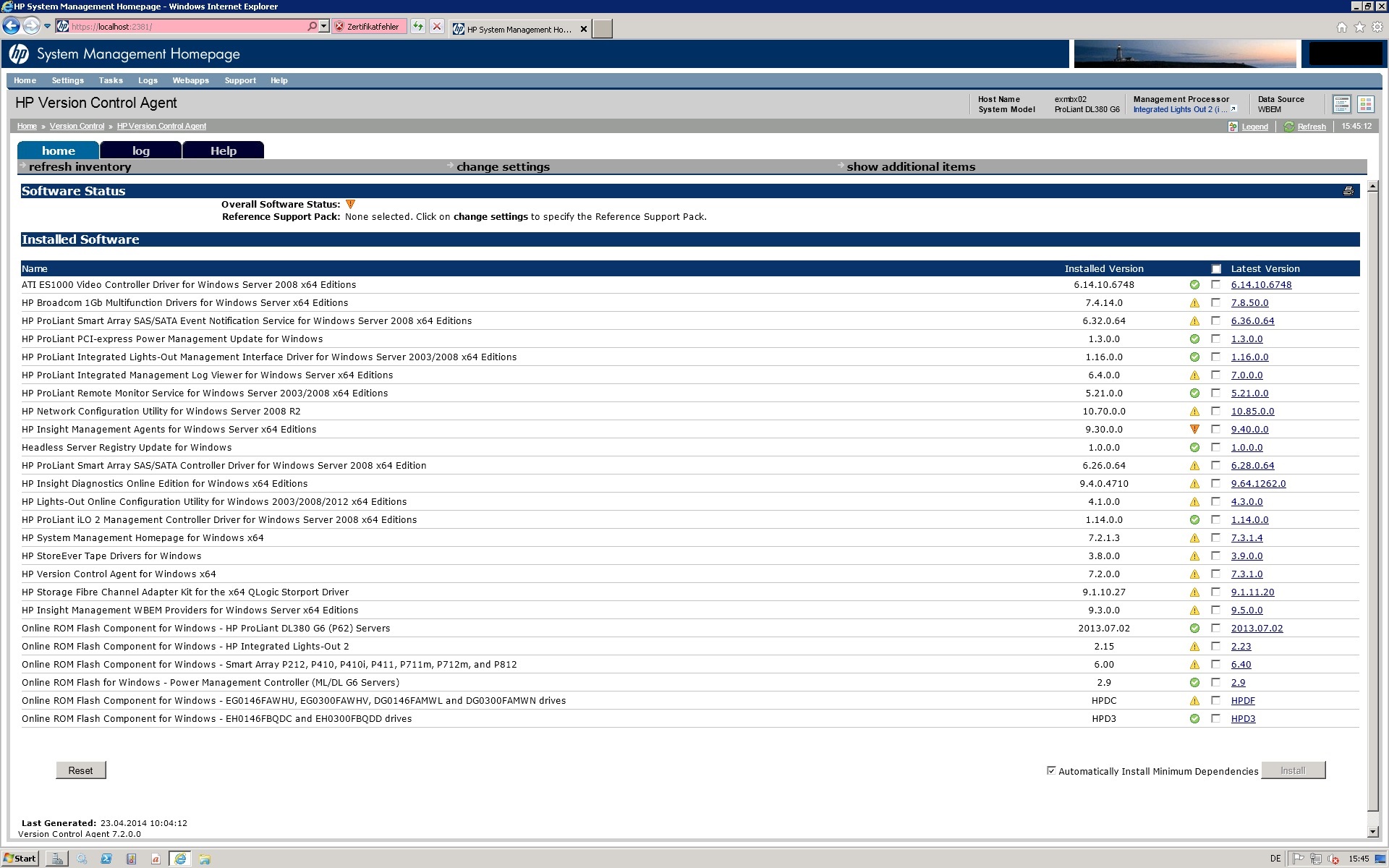The width and height of the screenshot is (1389, 868).
Task: Click the Overall Software Status orange triangle
Action: (x=350, y=204)
